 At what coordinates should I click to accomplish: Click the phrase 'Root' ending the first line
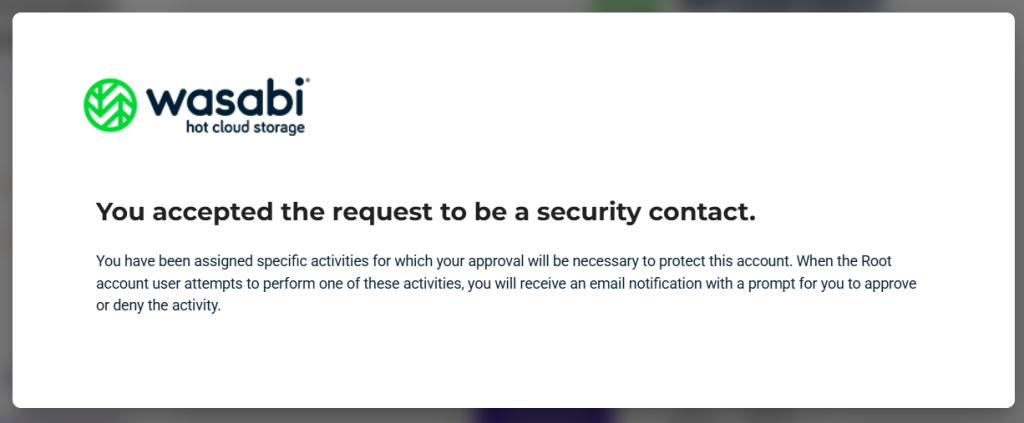click(x=876, y=262)
